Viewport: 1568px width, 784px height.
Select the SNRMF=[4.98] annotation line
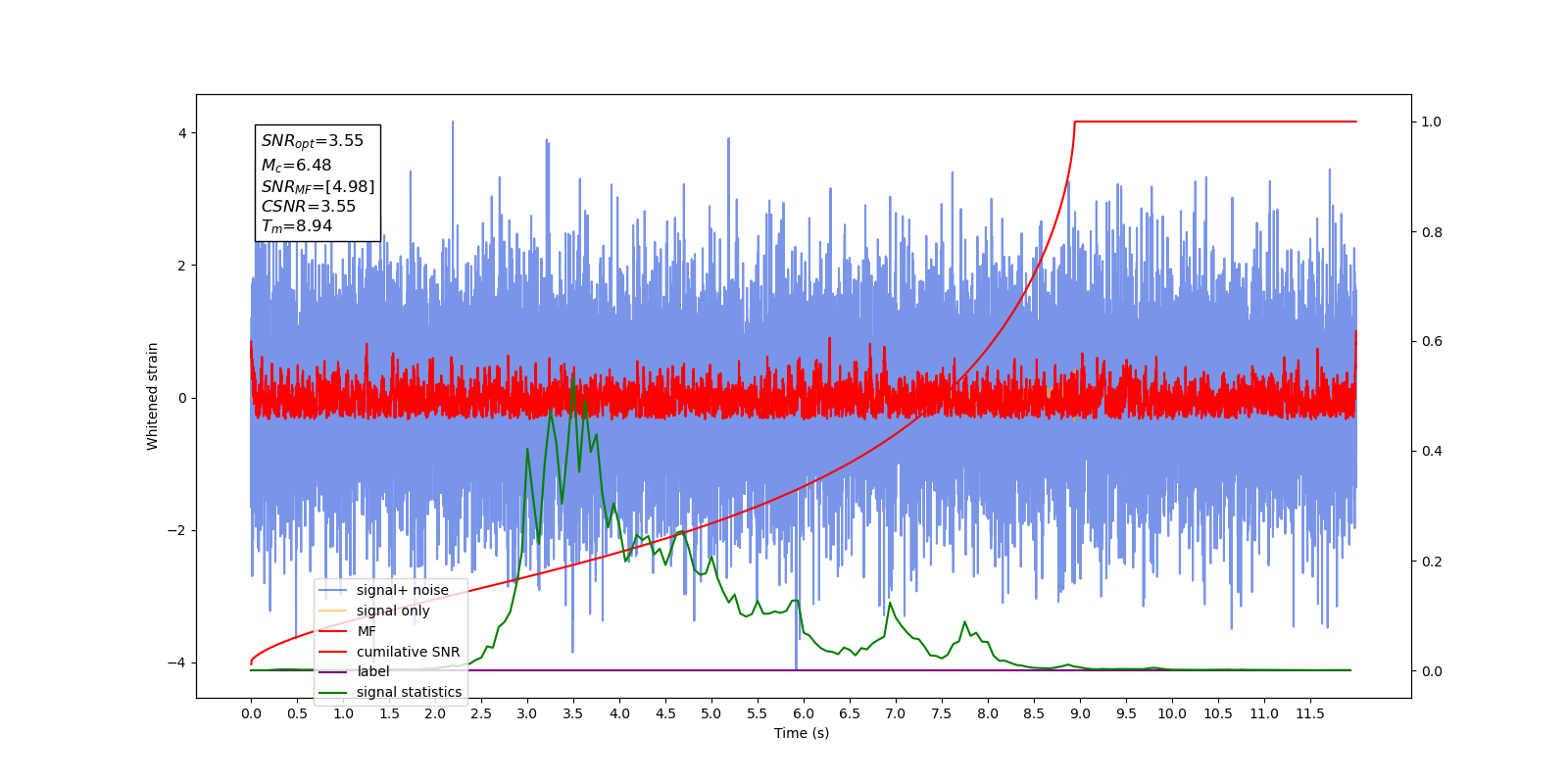[318, 186]
